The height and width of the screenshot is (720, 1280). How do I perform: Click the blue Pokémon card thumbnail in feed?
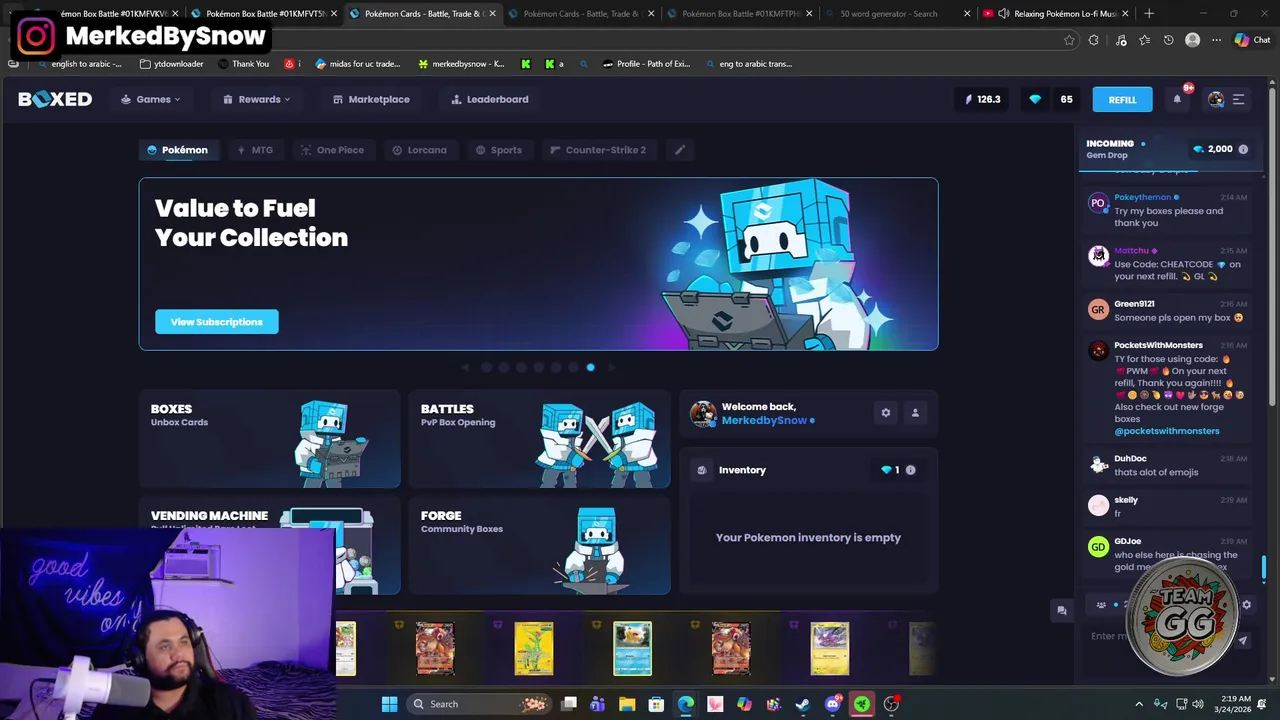(632, 648)
